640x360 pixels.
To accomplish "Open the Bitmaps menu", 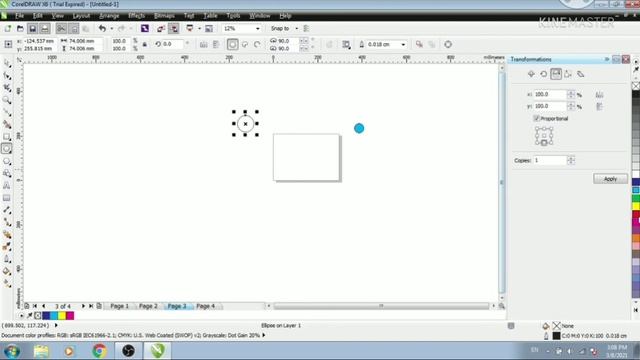I will tap(164, 16).
